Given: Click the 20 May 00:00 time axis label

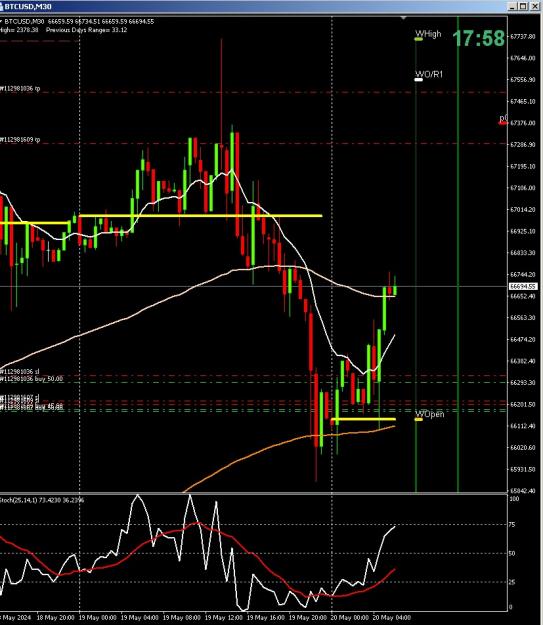Looking at the screenshot, I should [x=350, y=617].
